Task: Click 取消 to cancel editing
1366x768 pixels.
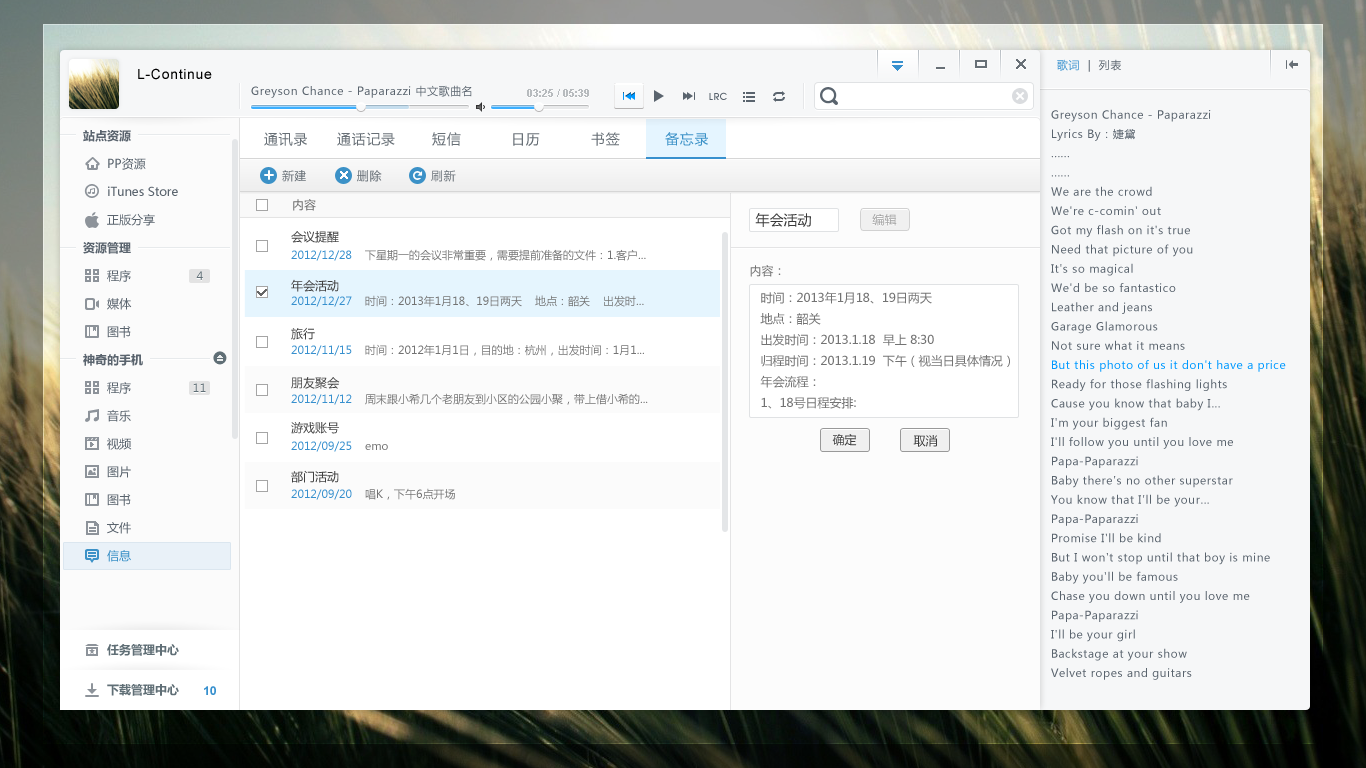Action: tap(925, 440)
